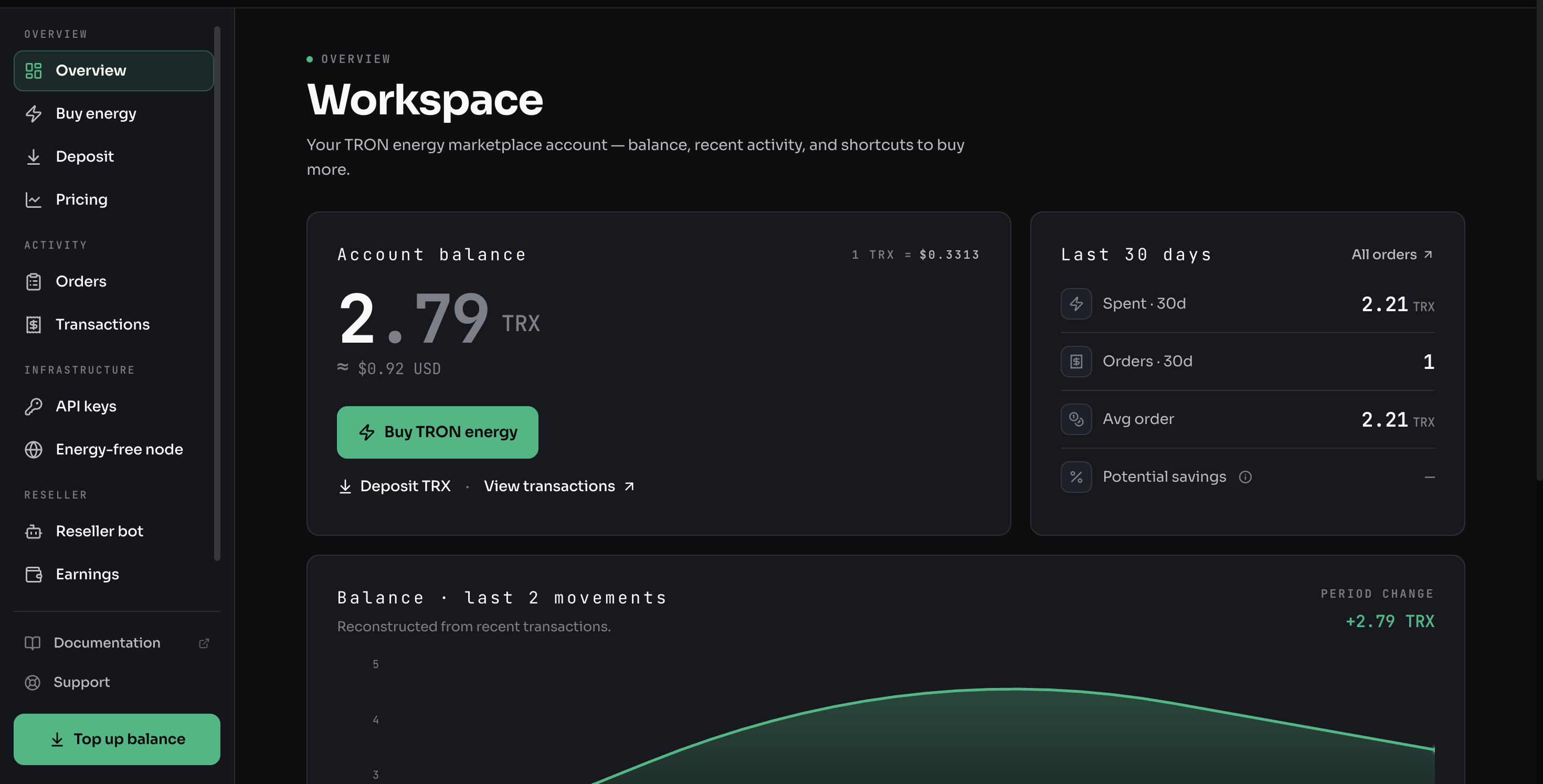The width and height of the screenshot is (1543, 784).
Task: Click the Documentation book icon
Action: [33, 643]
